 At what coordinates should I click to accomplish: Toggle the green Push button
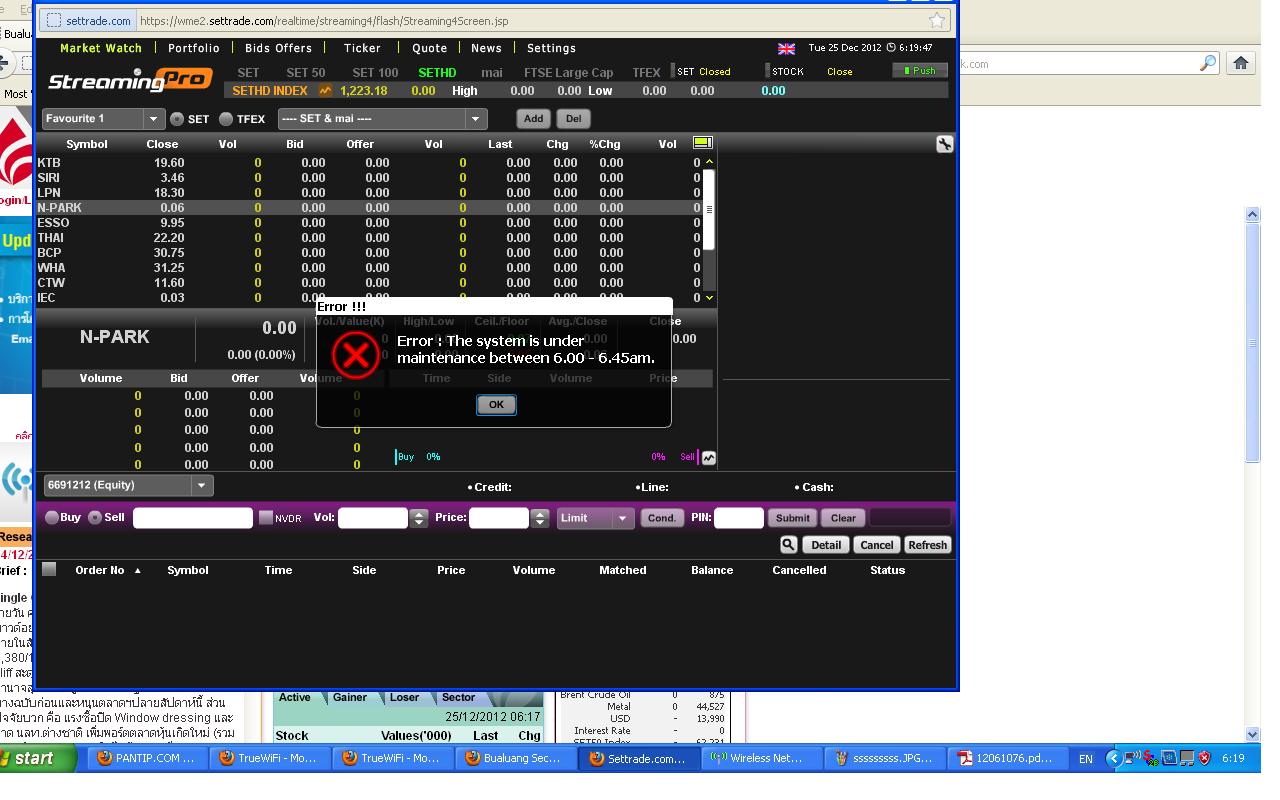(919, 71)
